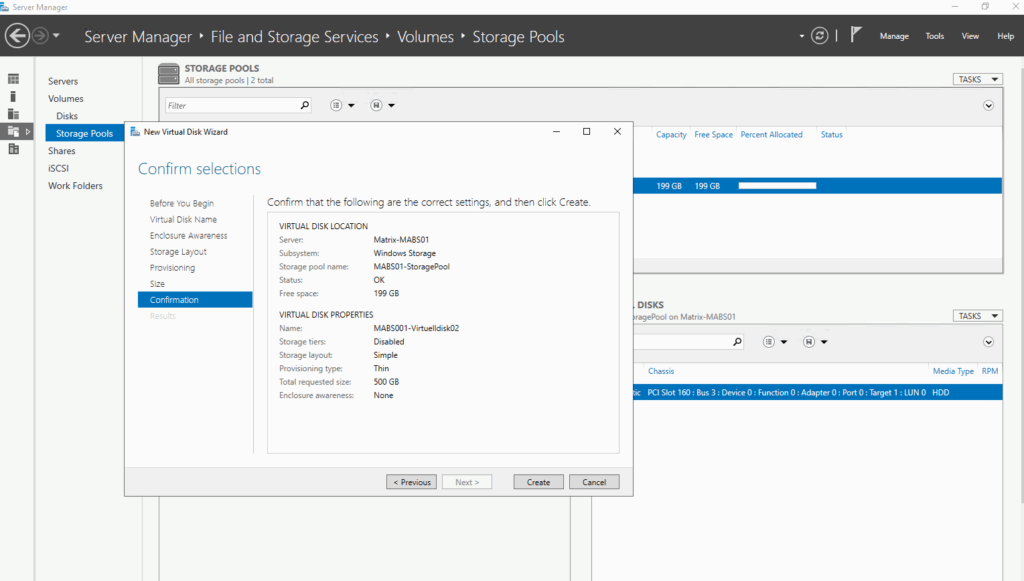The width and height of the screenshot is (1024, 581).
Task: Maximize the New Virtual Disk Wizard
Action: pos(586,131)
